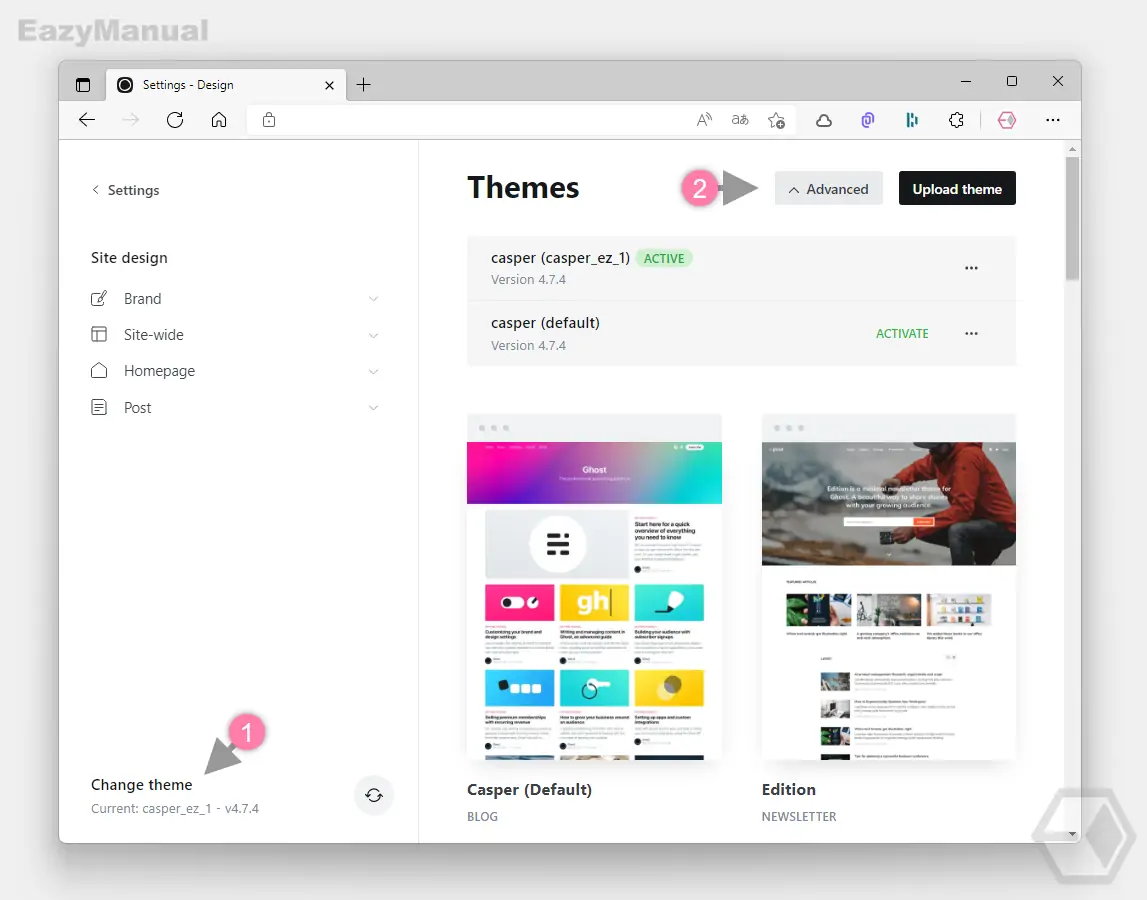Click the Site design heading
The width and height of the screenshot is (1147, 900).
129,258
